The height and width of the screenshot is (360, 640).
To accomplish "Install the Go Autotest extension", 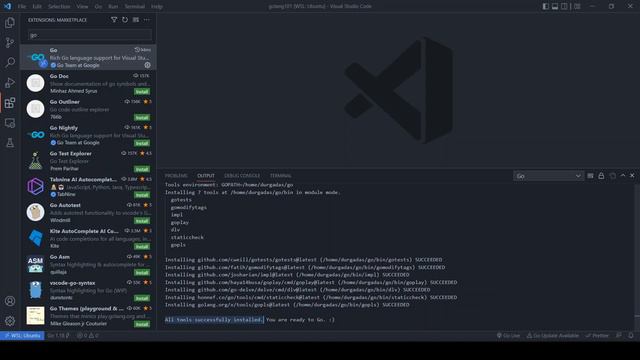I will 142,221.
